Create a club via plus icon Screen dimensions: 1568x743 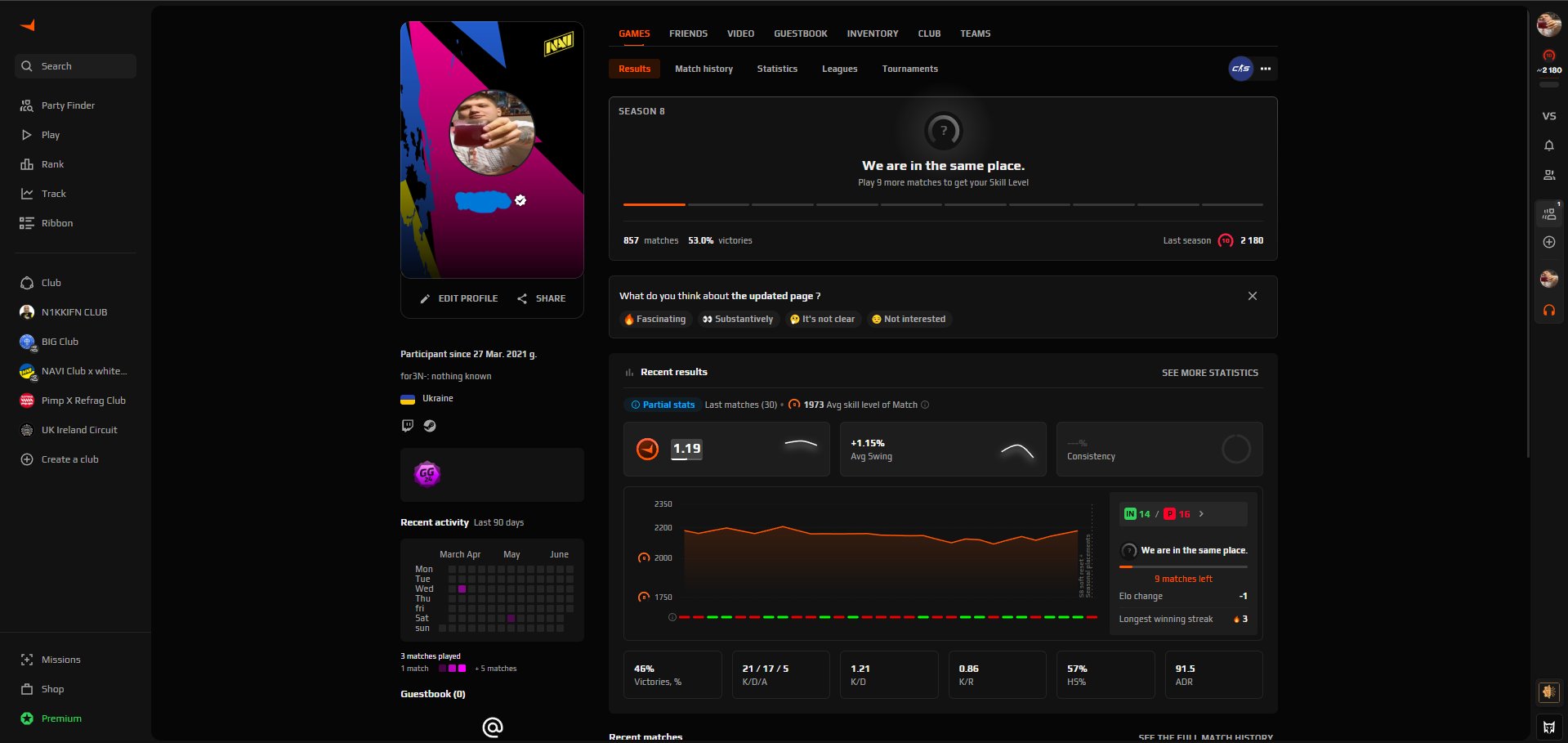[27, 459]
